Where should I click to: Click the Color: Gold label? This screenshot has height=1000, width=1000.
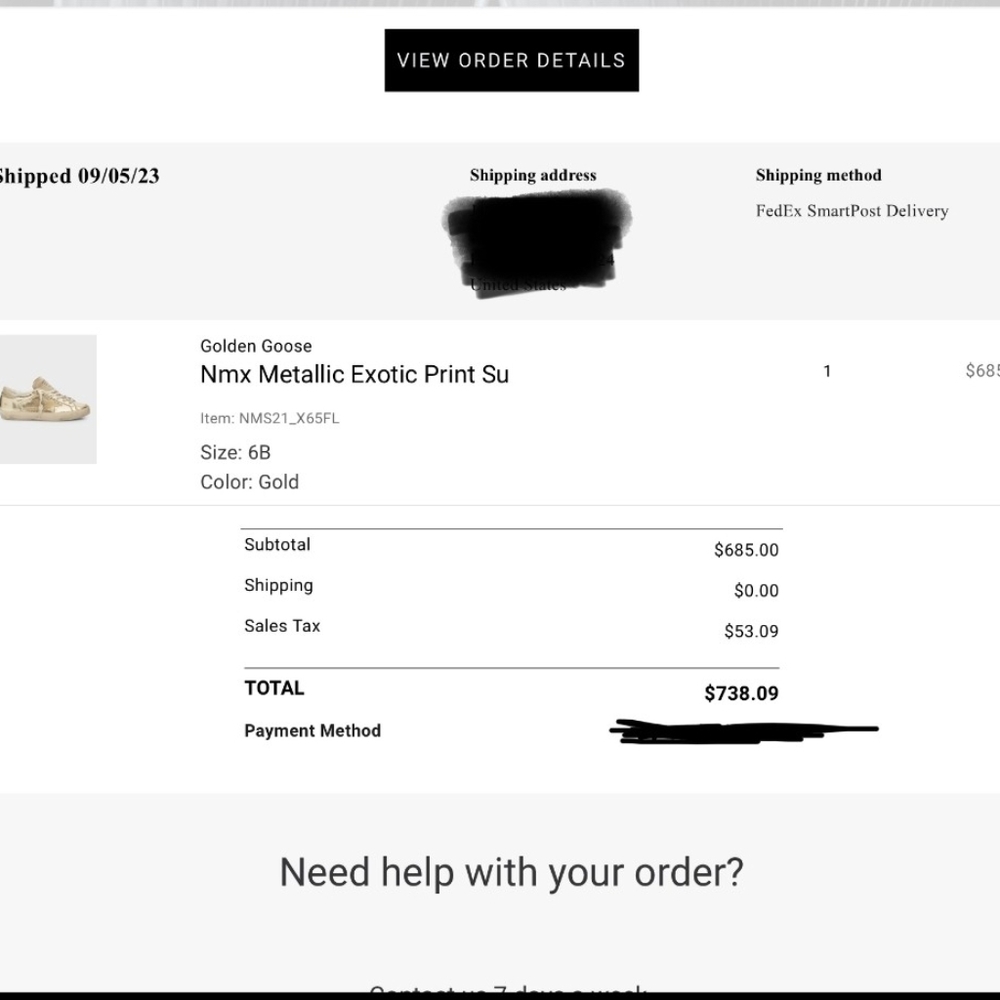249,482
